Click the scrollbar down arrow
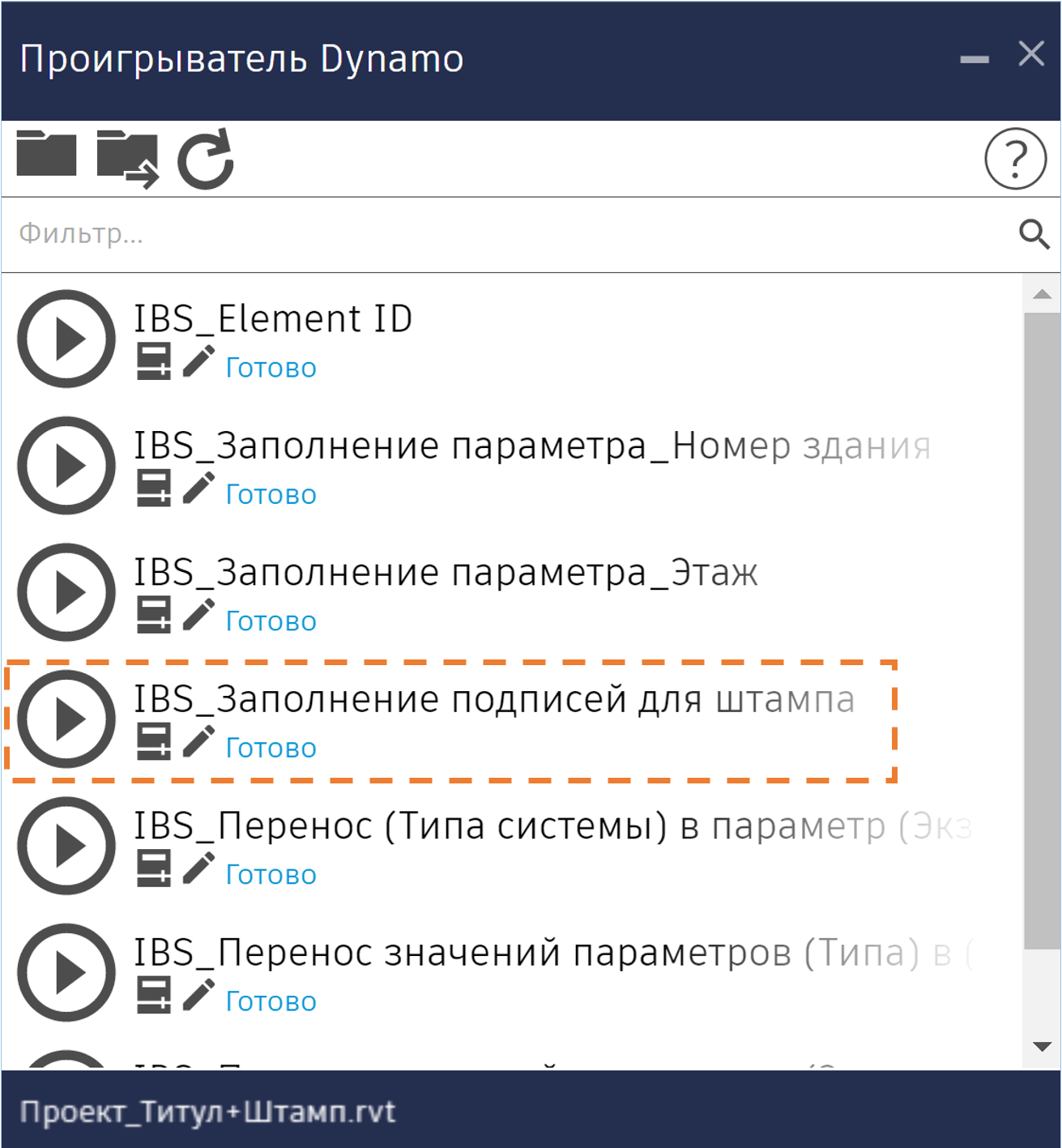The width and height of the screenshot is (1062, 1148). point(1043,1047)
